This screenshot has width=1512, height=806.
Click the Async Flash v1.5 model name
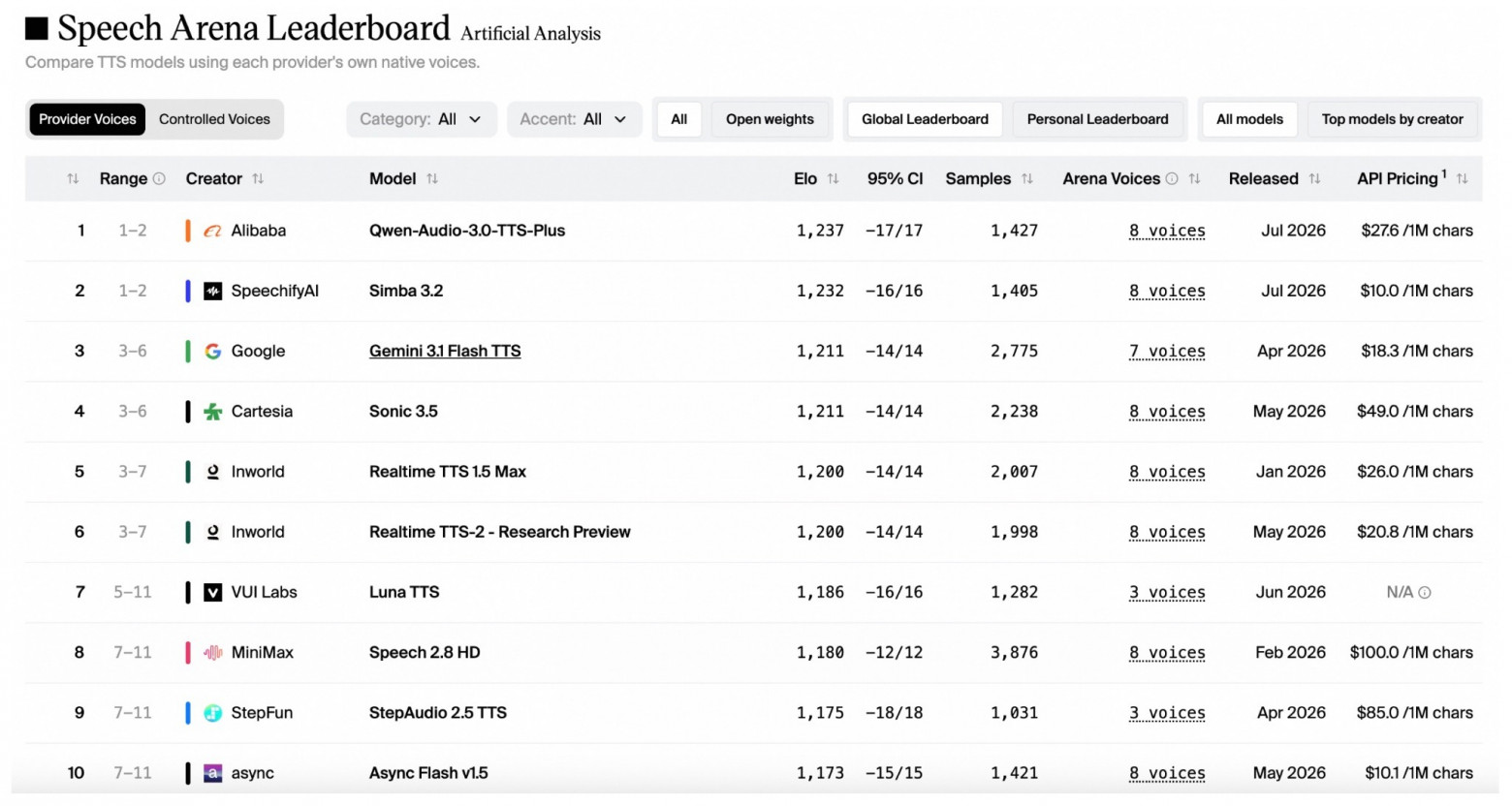[428, 773]
